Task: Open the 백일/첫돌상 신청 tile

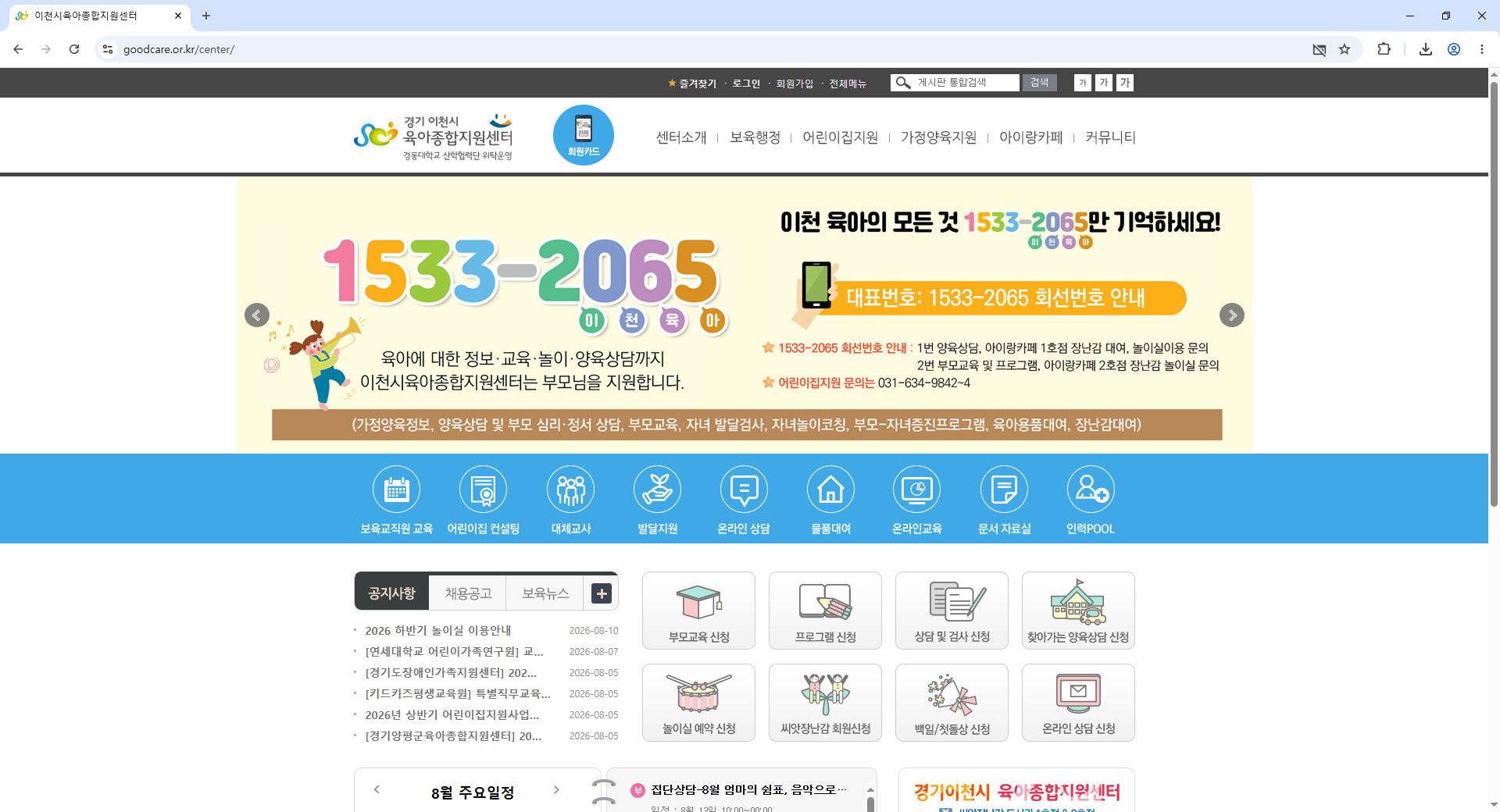Action: tap(952, 703)
